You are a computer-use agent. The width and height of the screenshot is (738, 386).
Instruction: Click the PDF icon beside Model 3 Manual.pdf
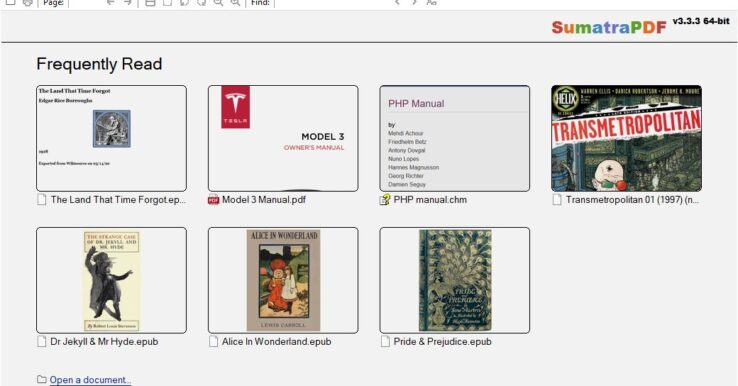[x=214, y=200]
